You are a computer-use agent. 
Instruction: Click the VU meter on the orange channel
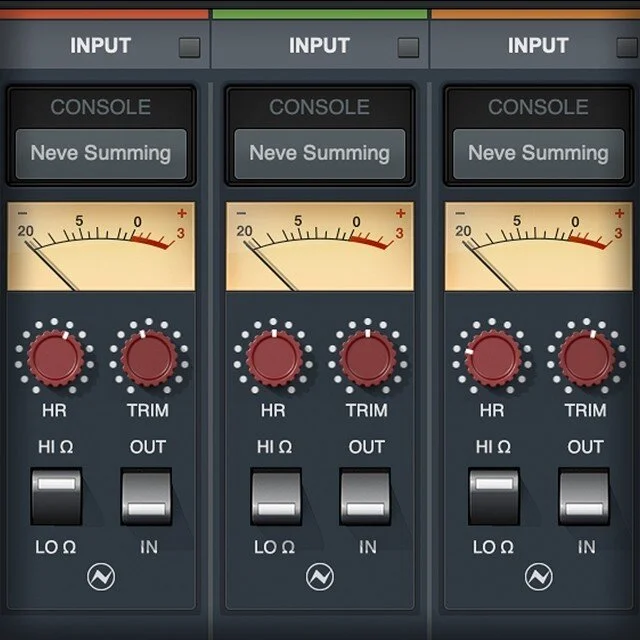[x=539, y=246]
